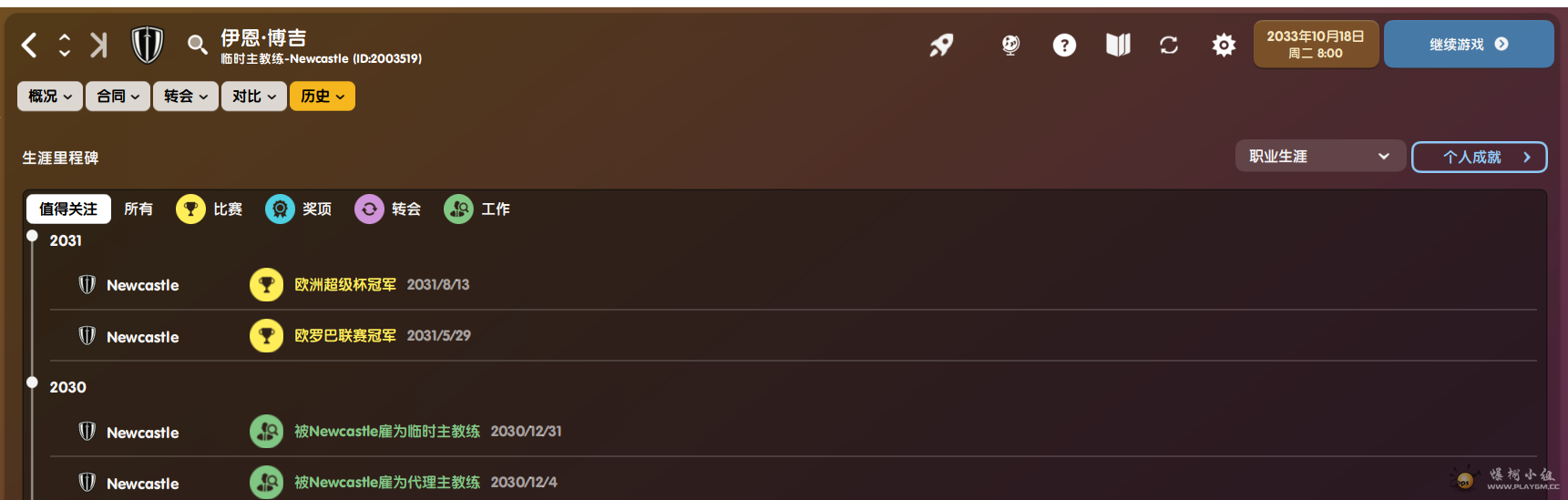The image size is (1568, 500).
Task: Switch to the 所有 tab
Action: [138, 209]
